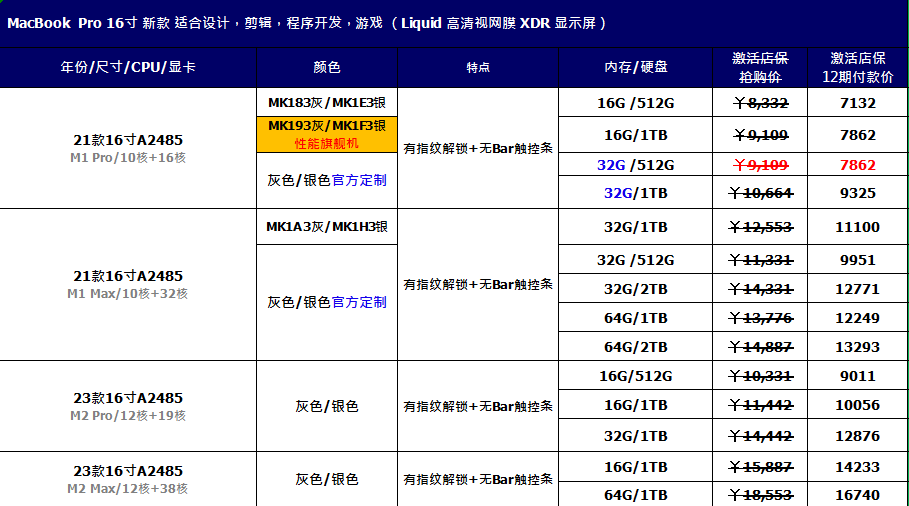This screenshot has width=909, height=506.
Task: Select 灰色/银色 cell in the M2 Pro row
Action: 327,406
